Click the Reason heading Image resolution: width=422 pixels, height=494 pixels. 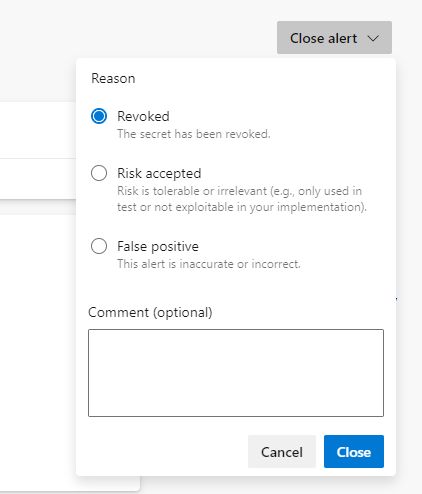[113, 79]
